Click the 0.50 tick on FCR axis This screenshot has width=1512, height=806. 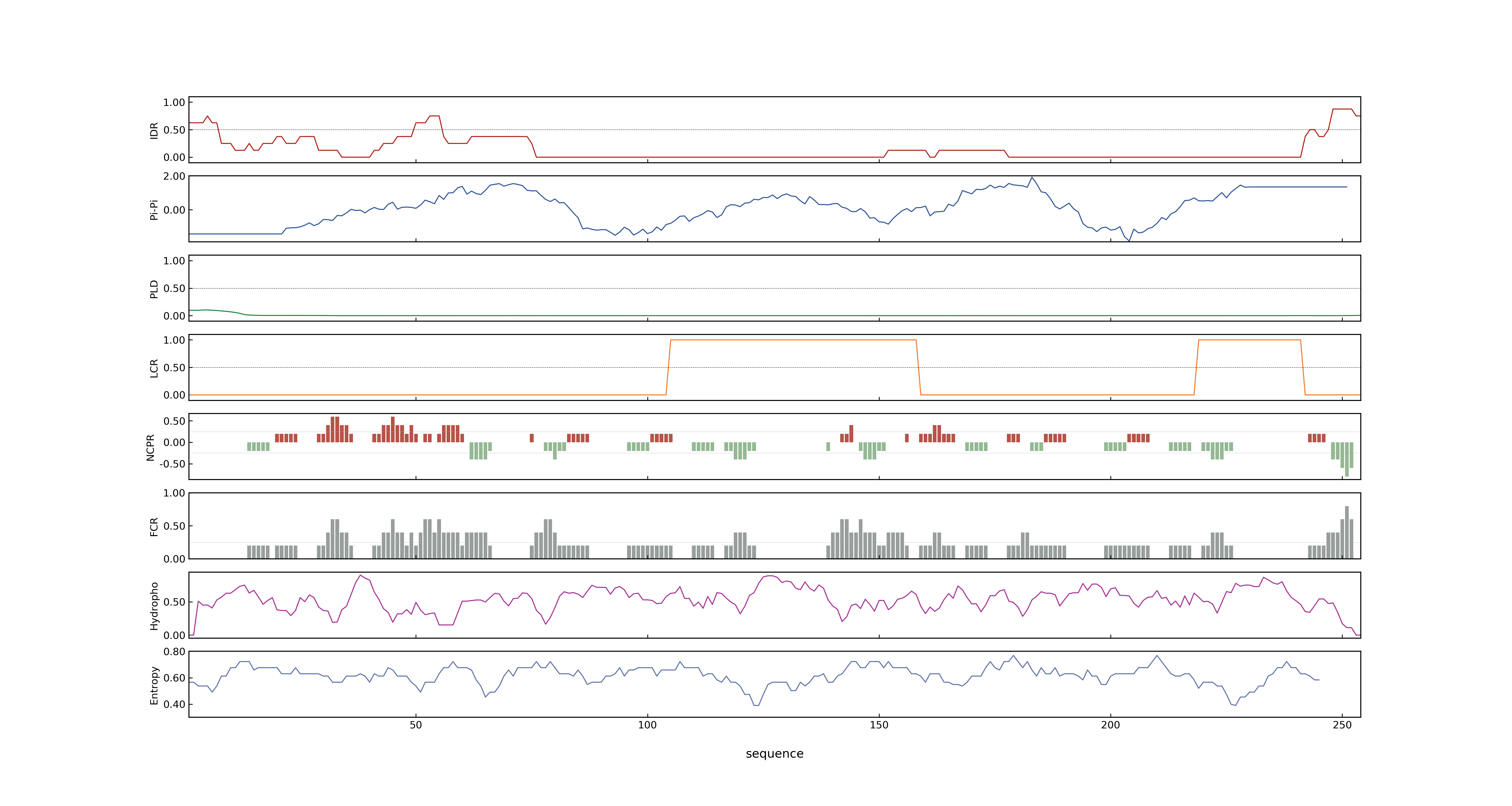click(174, 526)
